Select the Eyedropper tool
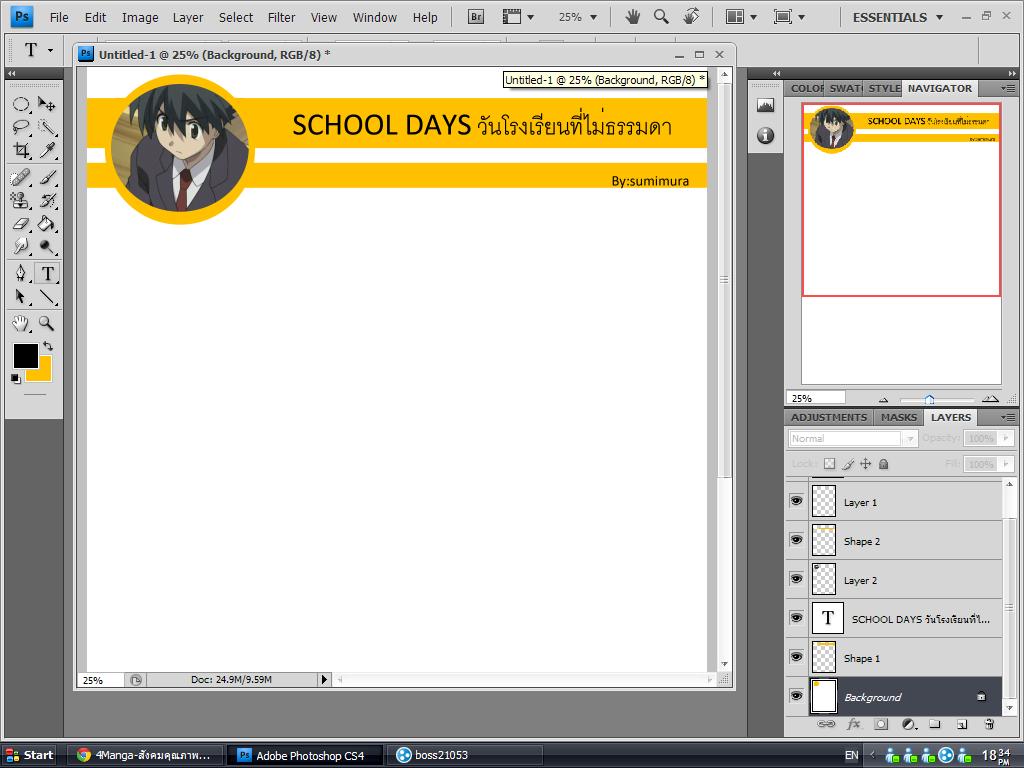Viewport: 1024px width, 768px height. pyautogui.click(x=46, y=150)
